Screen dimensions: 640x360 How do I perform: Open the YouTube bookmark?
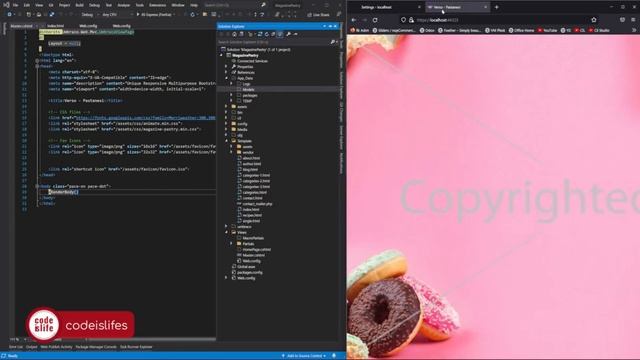tap(547, 30)
